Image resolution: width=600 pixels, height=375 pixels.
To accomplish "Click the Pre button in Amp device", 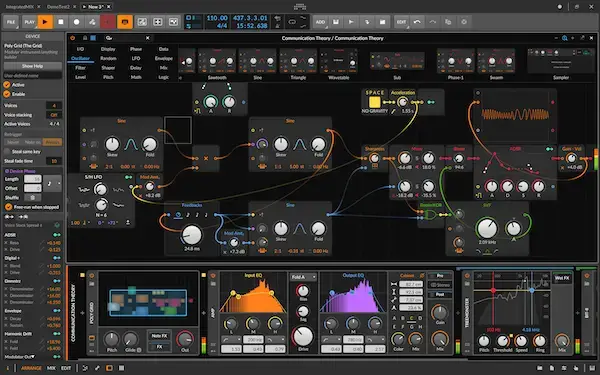I will coord(440,276).
